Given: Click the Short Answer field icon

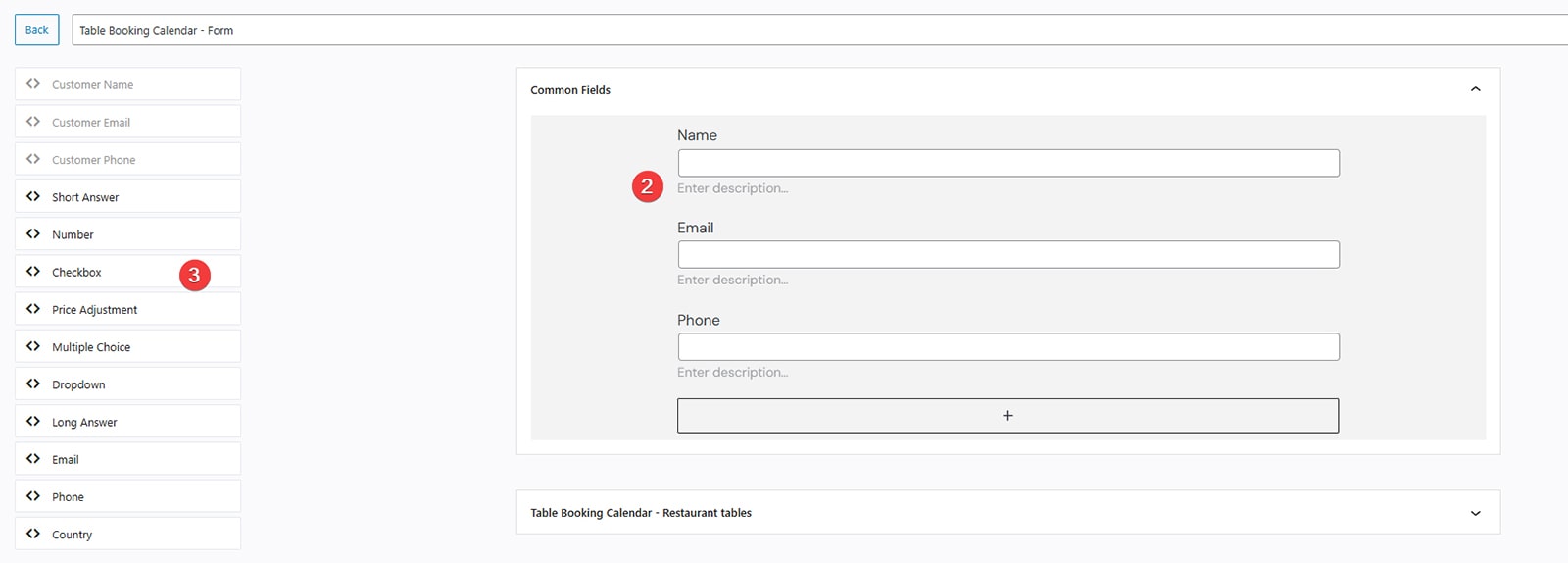Looking at the screenshot, I should (33, 196).
